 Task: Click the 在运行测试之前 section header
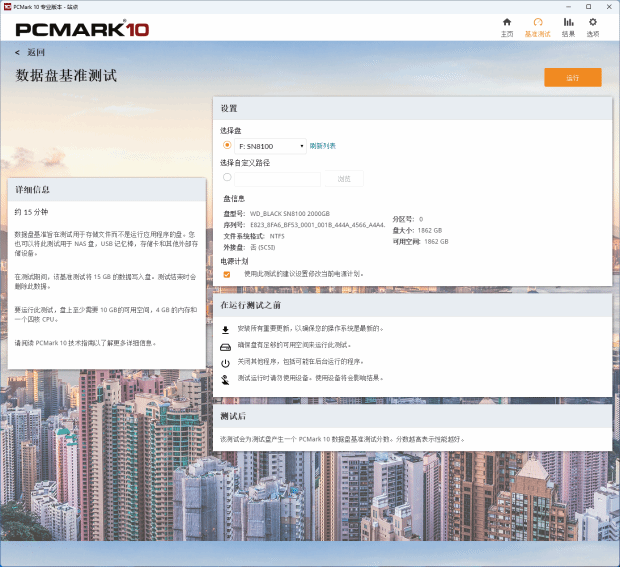pos(412,305)
